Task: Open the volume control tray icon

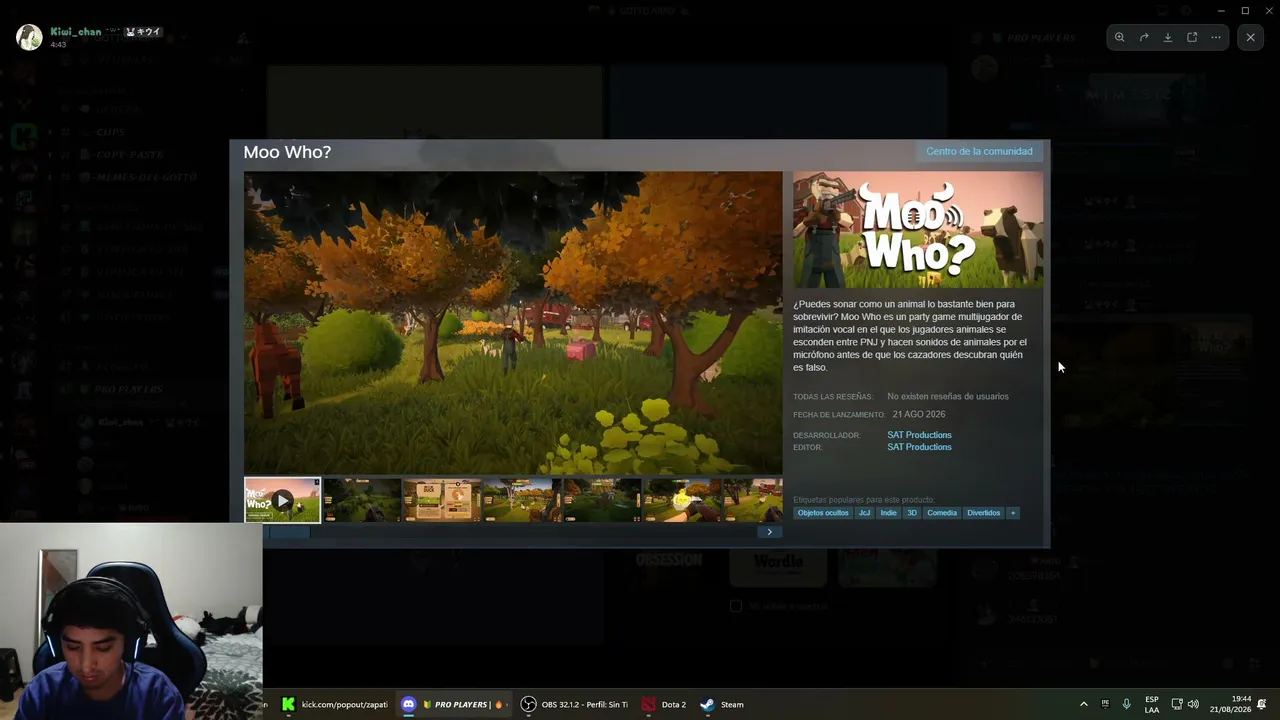Action: 1193,704
